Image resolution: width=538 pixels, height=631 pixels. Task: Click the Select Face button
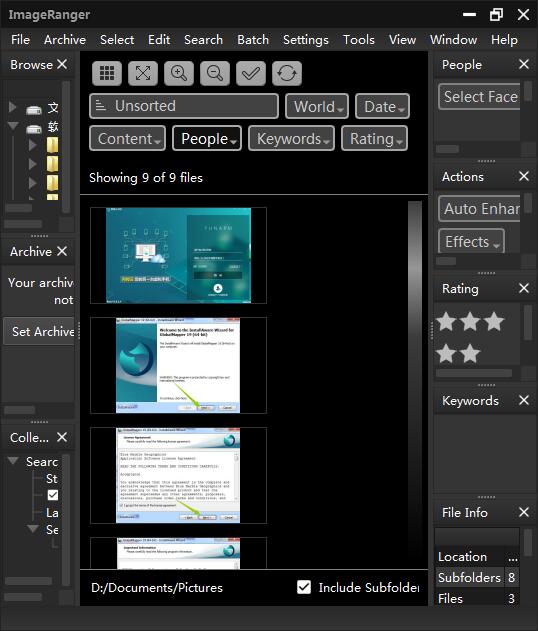pos(479,97)
